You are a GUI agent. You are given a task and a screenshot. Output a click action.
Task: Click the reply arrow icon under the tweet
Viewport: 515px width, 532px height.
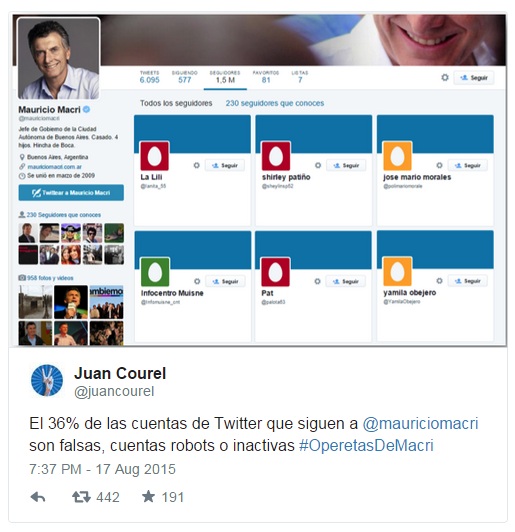click(38, 497)
